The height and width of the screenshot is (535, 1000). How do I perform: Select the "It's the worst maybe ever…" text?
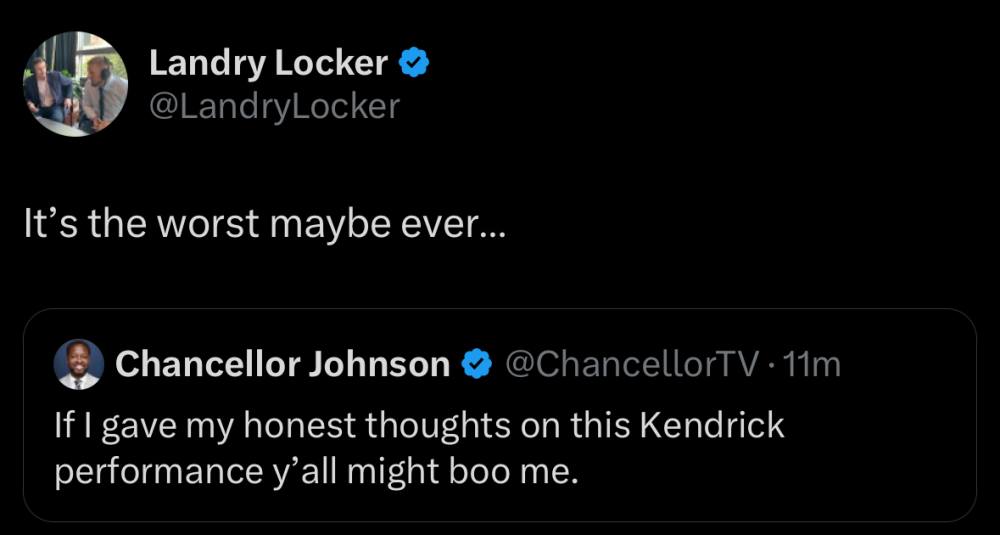(266, 224)
